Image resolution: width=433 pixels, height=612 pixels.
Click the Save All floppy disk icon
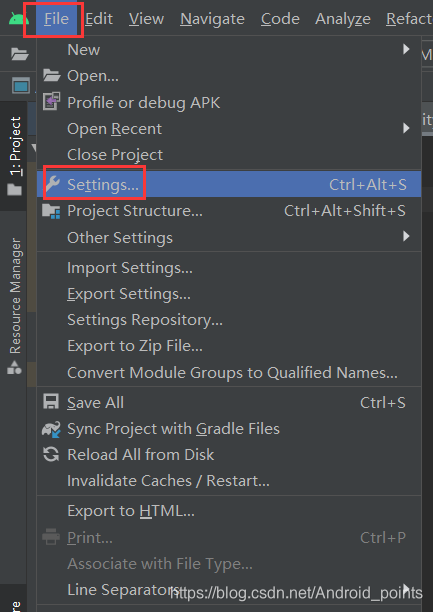[x=51, y=402]
